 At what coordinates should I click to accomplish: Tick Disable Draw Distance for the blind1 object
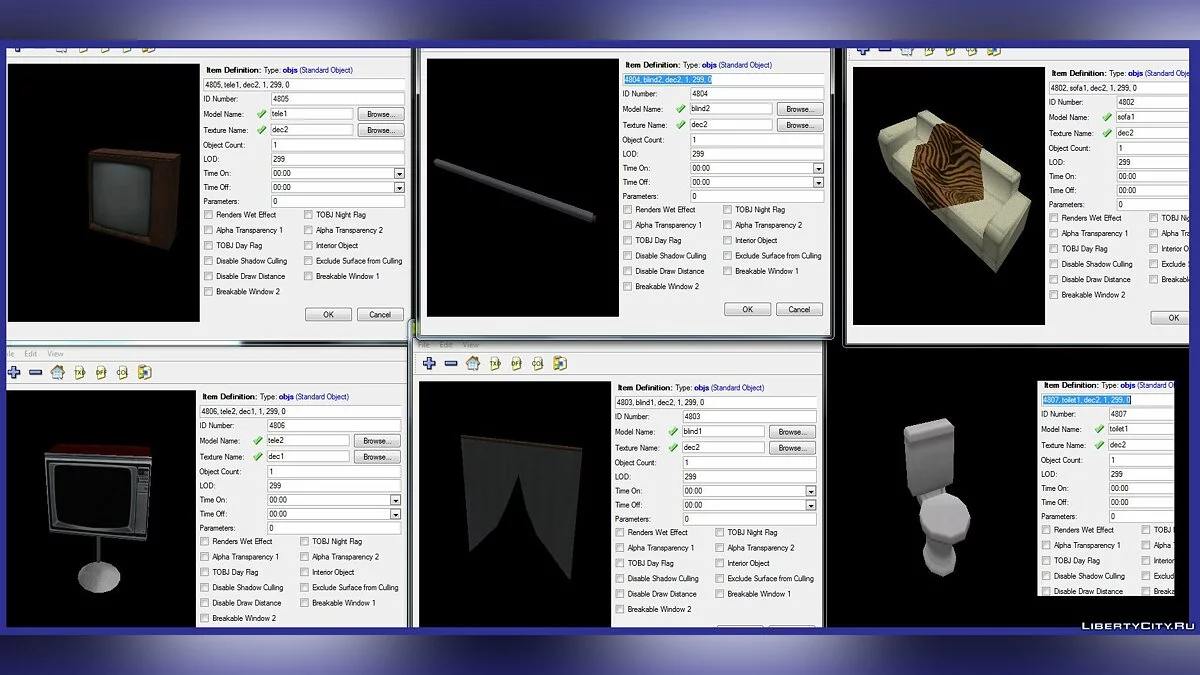pos(620,594)
